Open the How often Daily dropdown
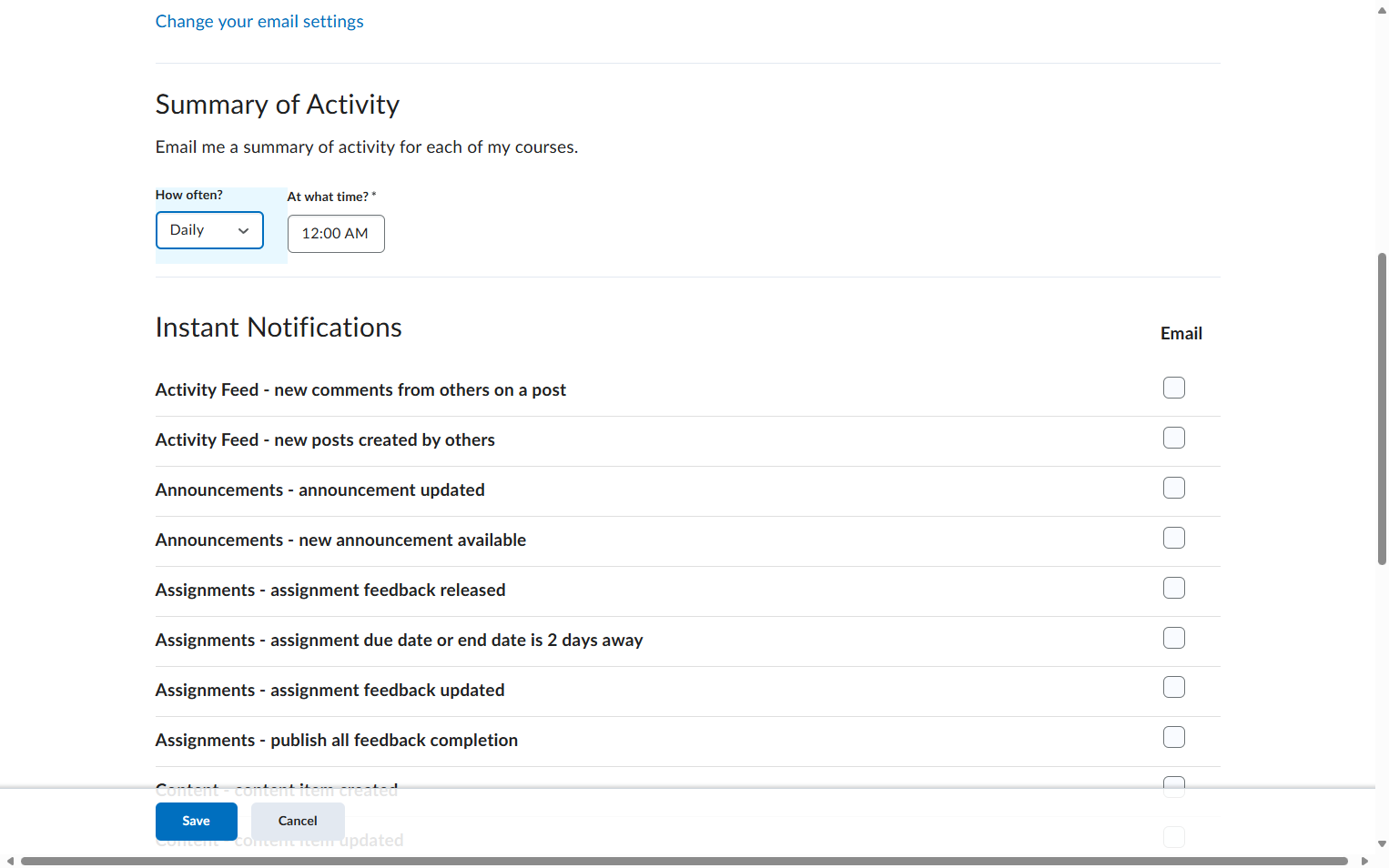1389x868 pixels. pos(209,230)
